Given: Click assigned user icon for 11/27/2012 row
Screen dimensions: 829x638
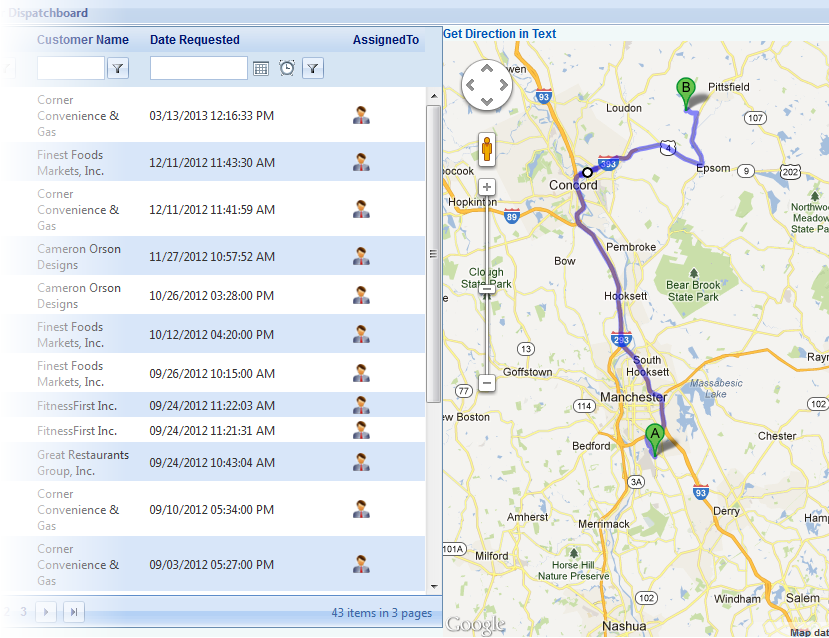Looking at the screenshot, I should tap(361, 256).
